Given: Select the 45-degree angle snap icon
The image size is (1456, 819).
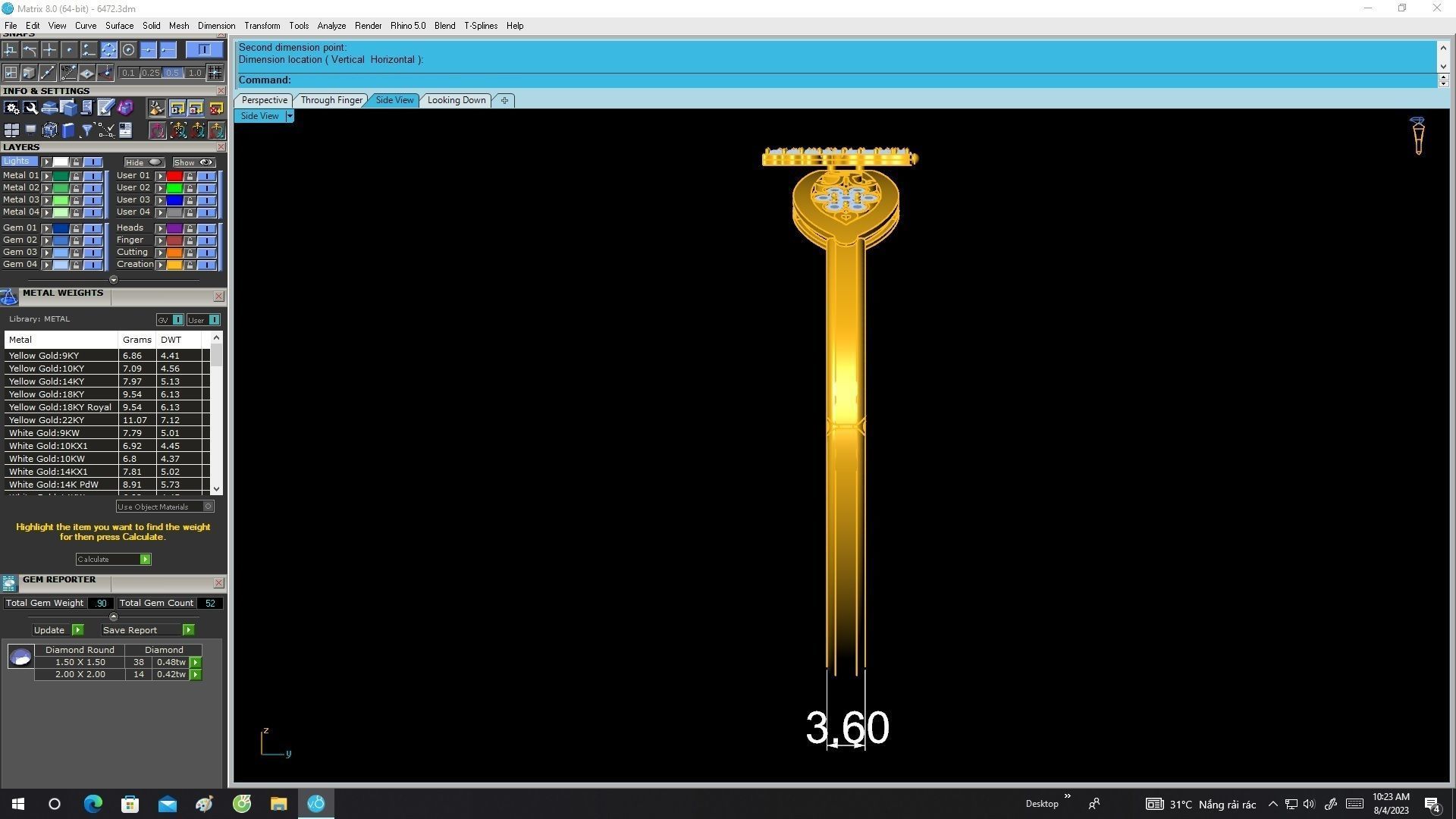Looking at the screenshot, I should click(68, 73).
